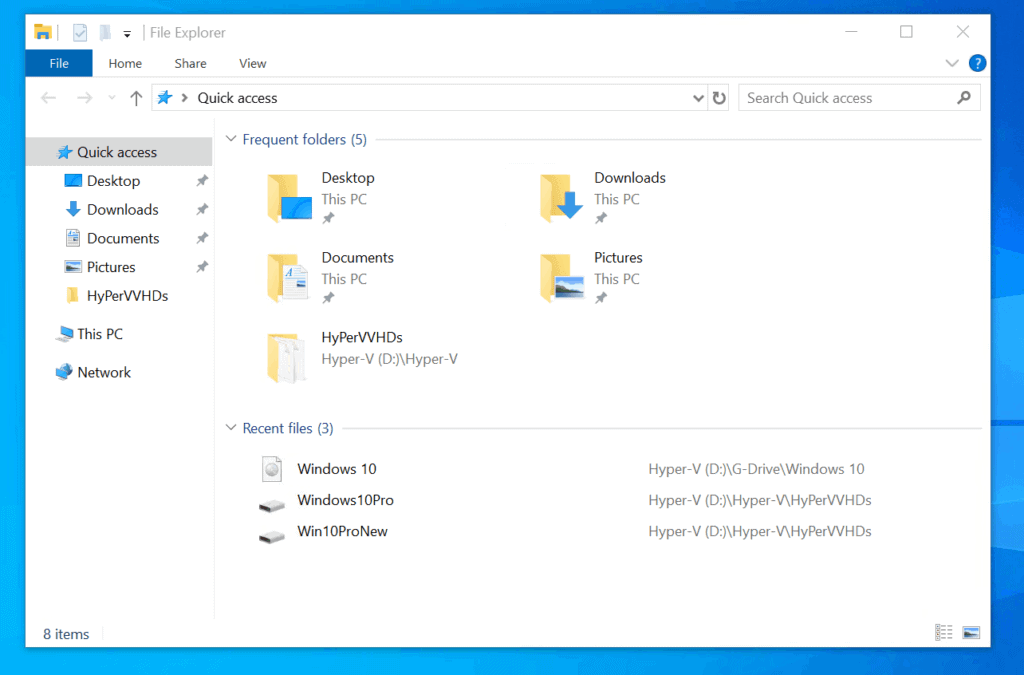Expand the ribbon with the chevron
The image size is (1024, 675).
pos(952,63)
